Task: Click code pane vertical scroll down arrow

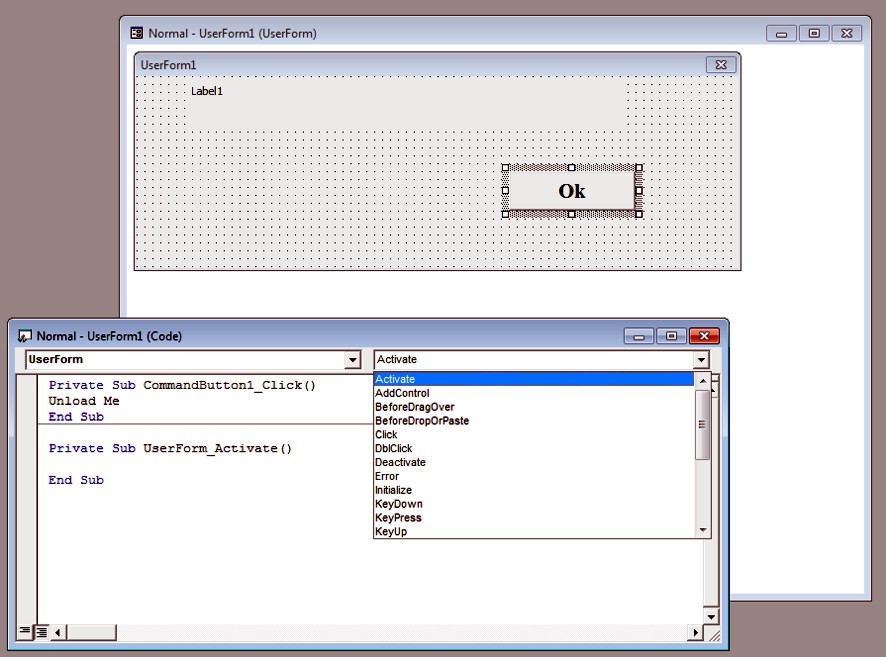Action: point(711,616)
